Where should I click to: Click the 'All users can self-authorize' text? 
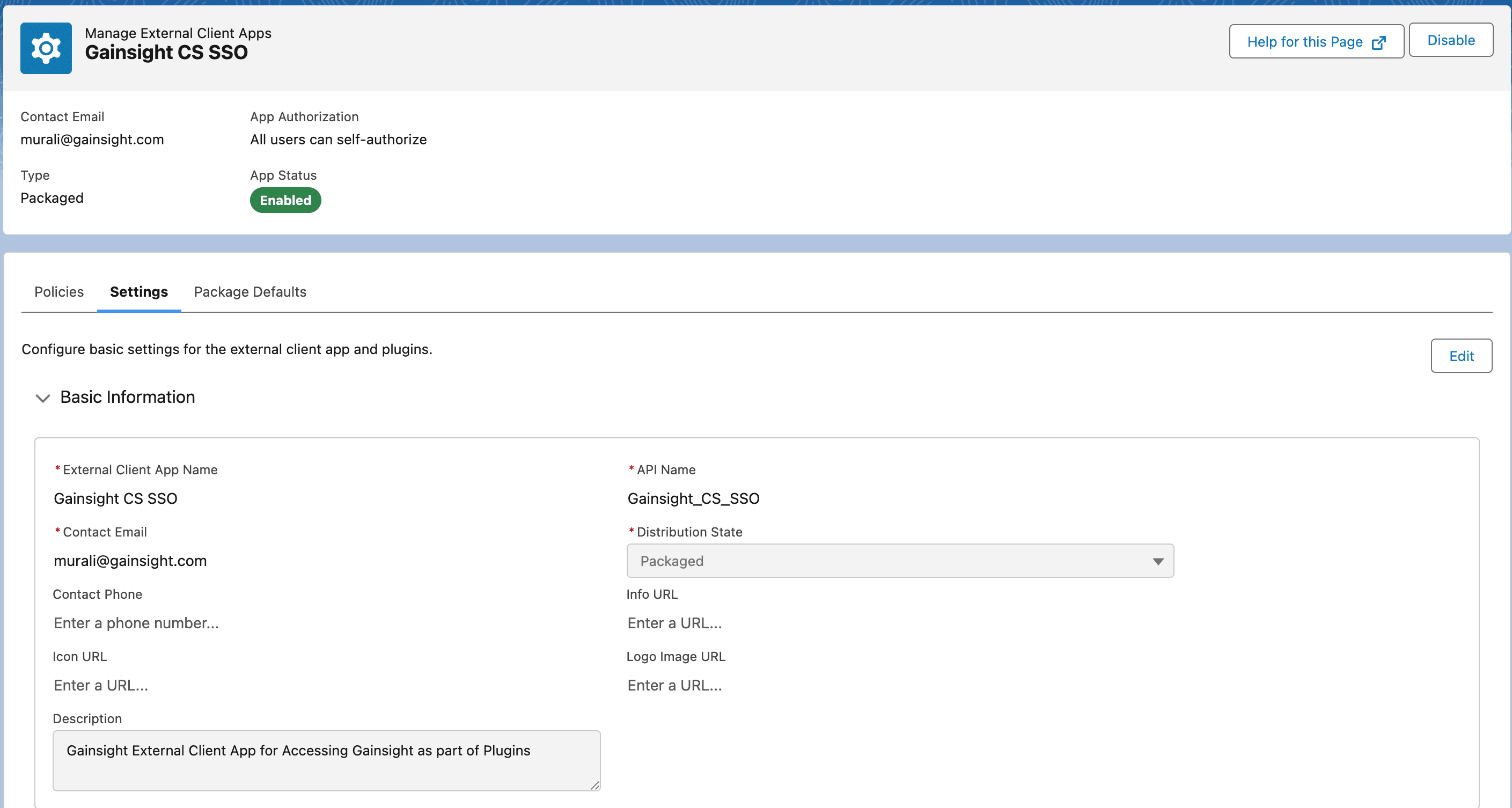click(x=338, y=139)
